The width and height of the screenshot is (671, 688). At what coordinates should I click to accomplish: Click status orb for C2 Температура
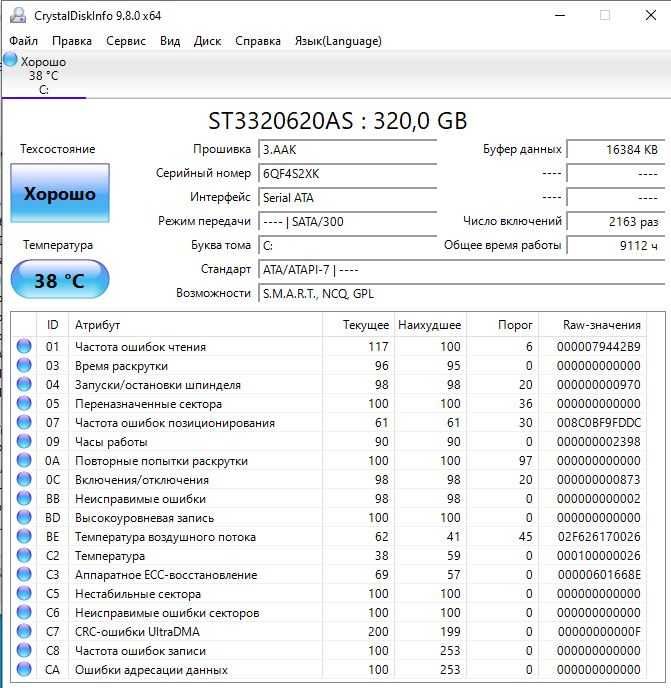tap(24, 555)
